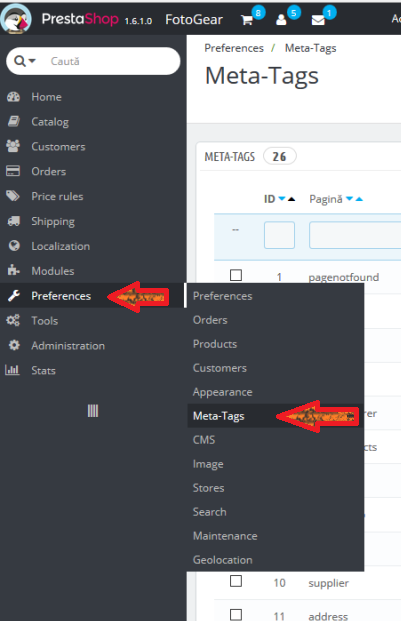The image size is (401, 621).
Task: Click the Home dashboard icon in sidebar
Action: pos(13,97)
